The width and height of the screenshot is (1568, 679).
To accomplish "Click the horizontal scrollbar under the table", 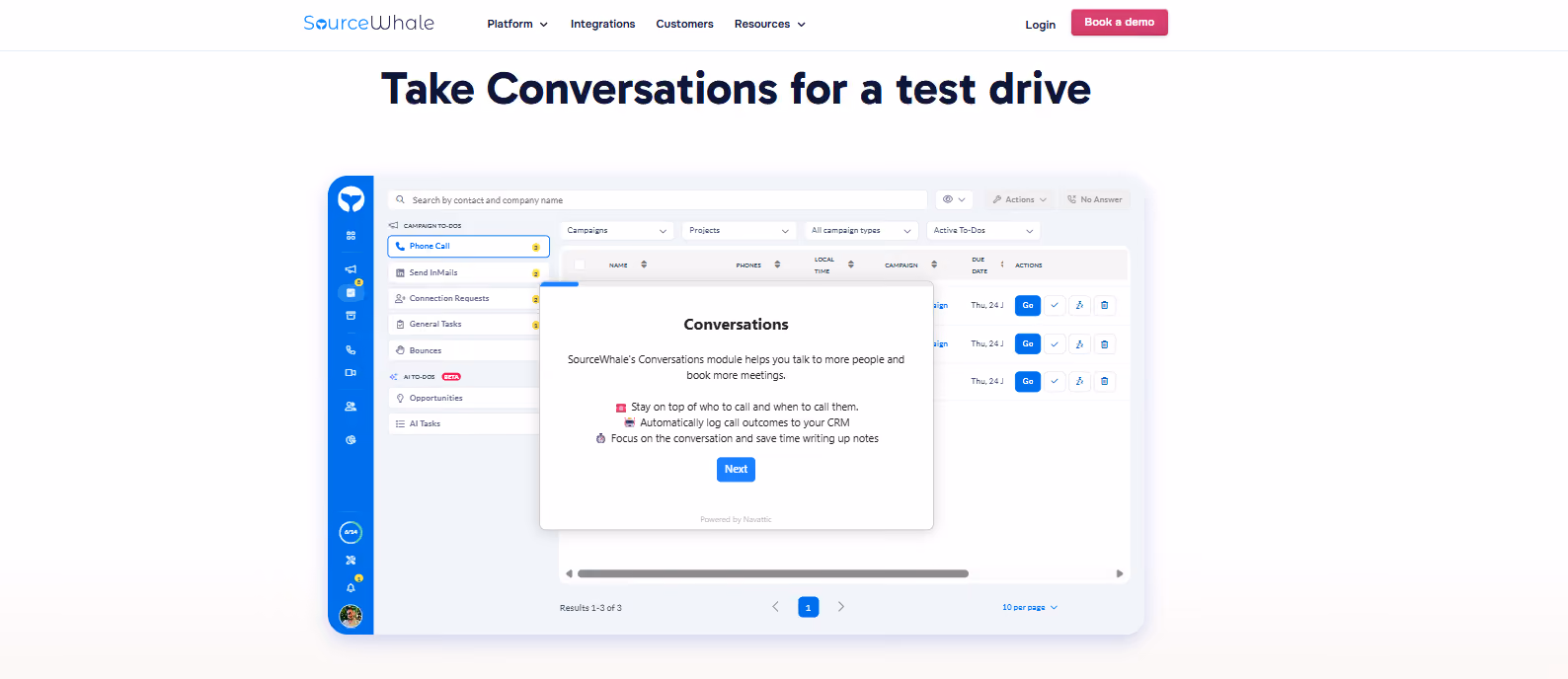I will tap(773, 573).
